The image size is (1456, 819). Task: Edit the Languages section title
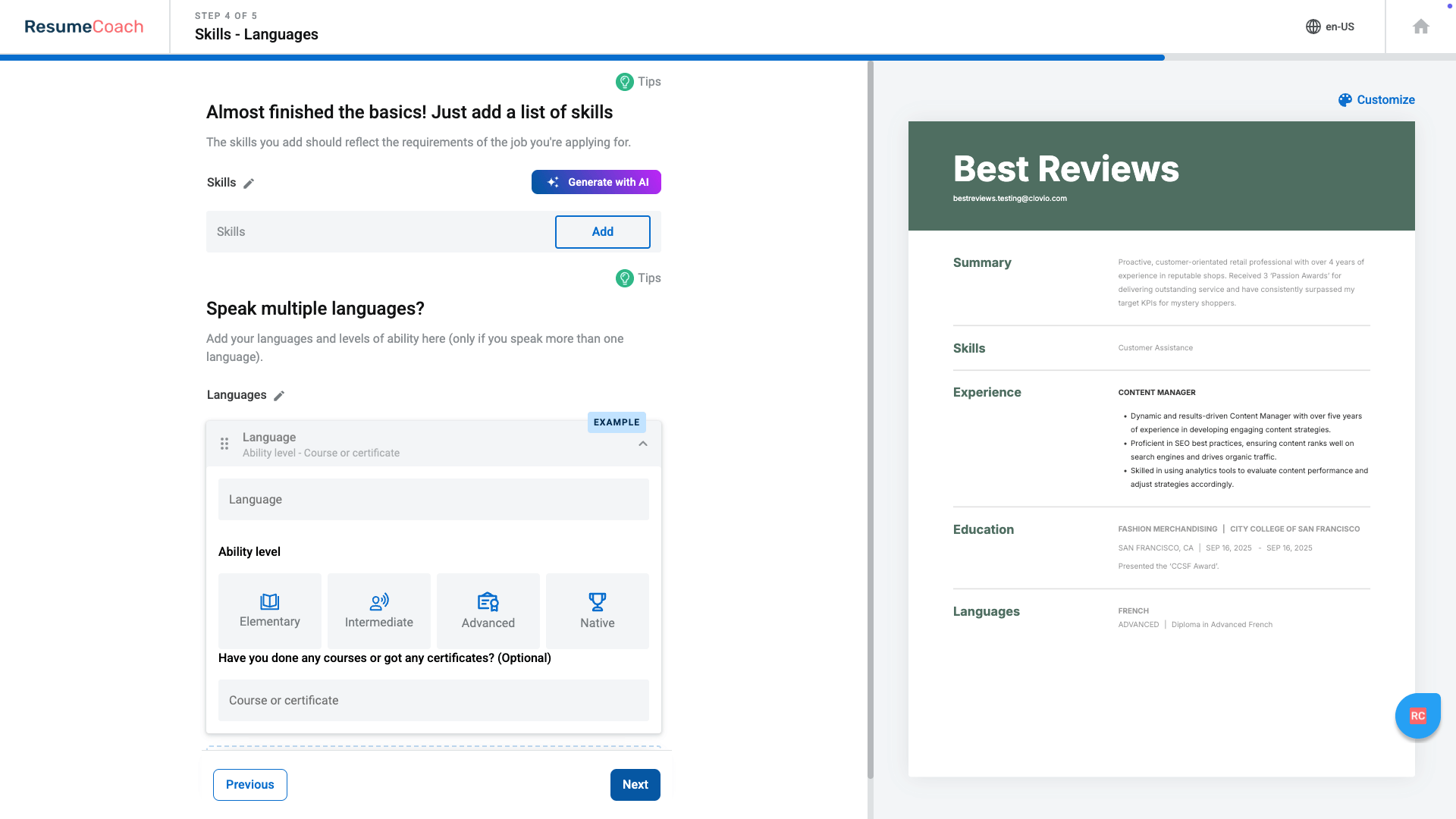[279, 395]
